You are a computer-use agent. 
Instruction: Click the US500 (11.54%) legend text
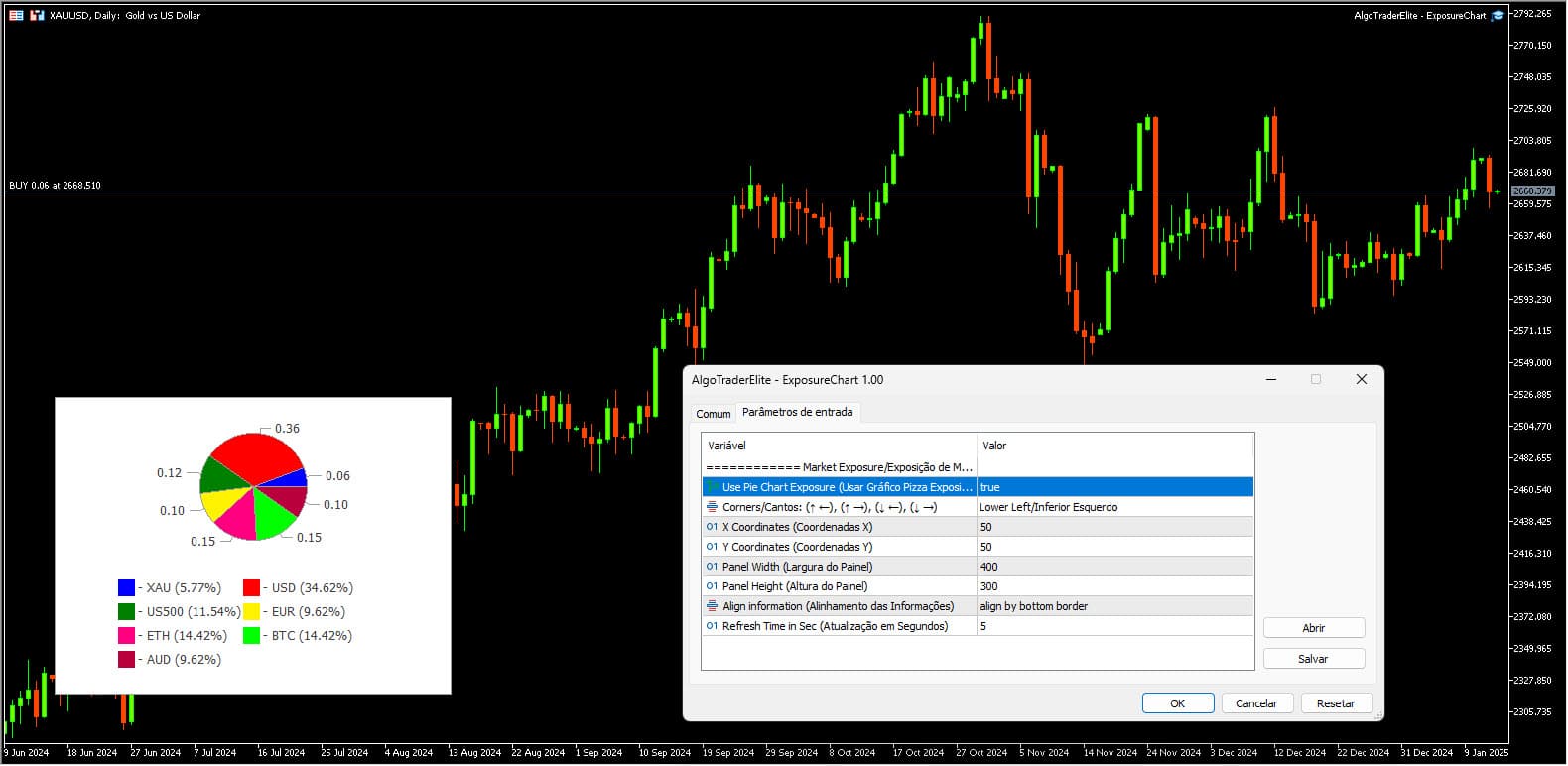(x=194, y=612)
